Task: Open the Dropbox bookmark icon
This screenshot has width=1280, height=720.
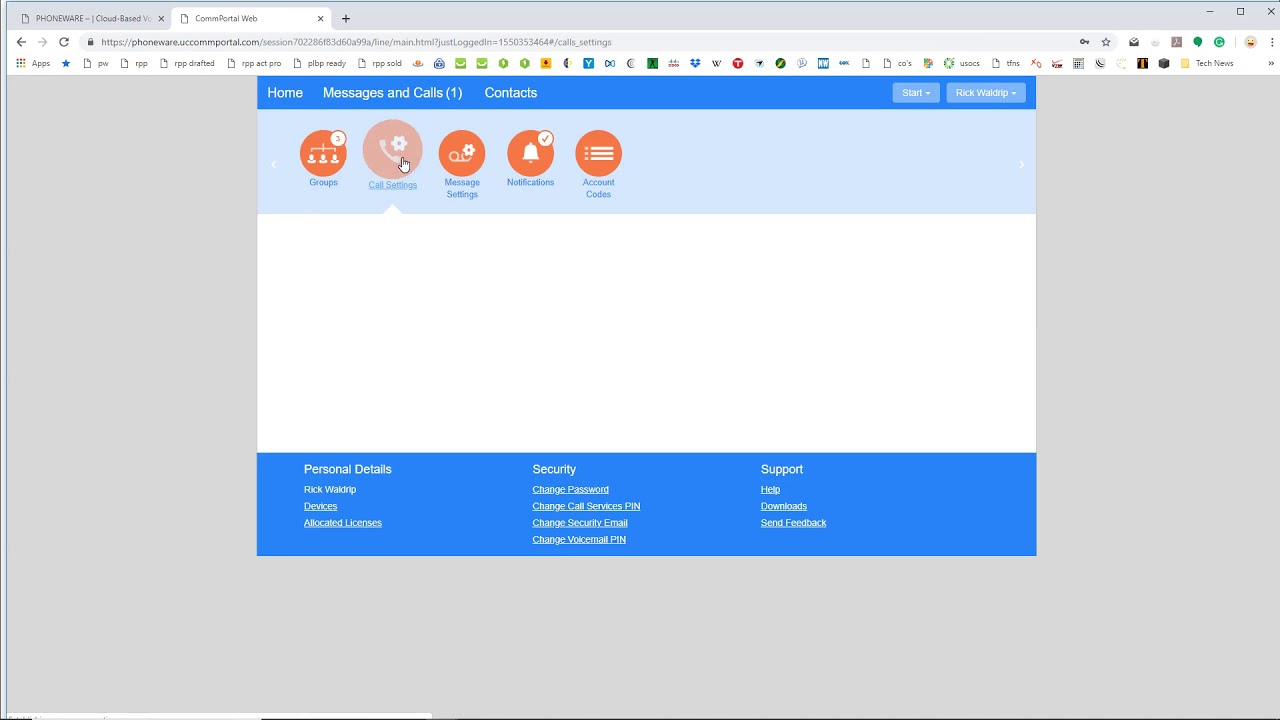Action: (695, 63)
